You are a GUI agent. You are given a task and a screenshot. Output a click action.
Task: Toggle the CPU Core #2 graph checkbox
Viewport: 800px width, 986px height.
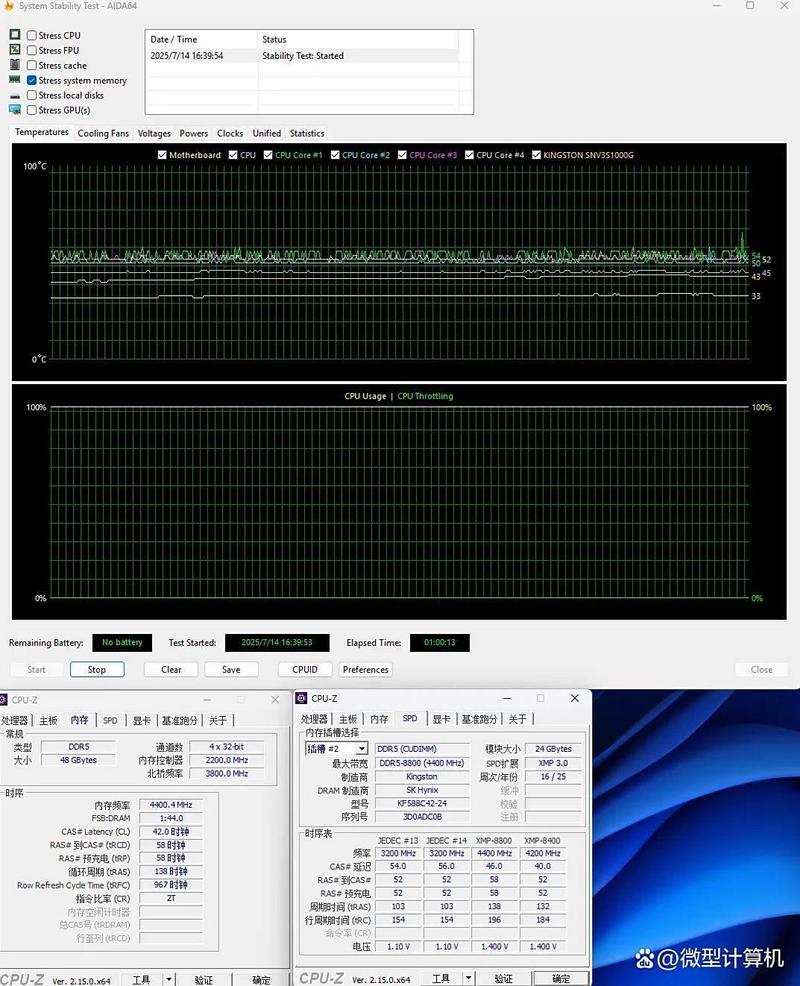(x=335, y=155)
